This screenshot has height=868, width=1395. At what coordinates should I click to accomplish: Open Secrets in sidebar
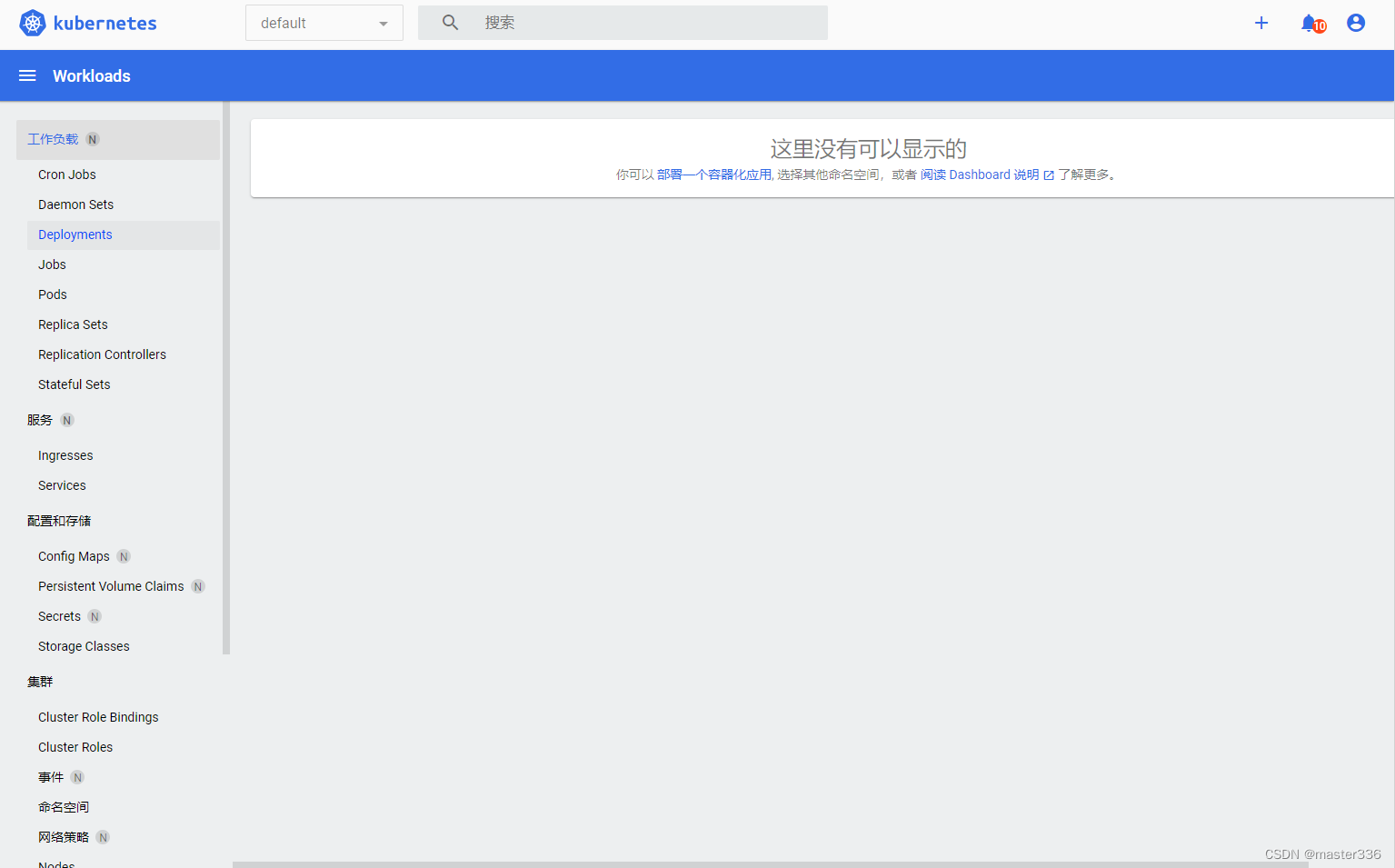click(59, 616)
